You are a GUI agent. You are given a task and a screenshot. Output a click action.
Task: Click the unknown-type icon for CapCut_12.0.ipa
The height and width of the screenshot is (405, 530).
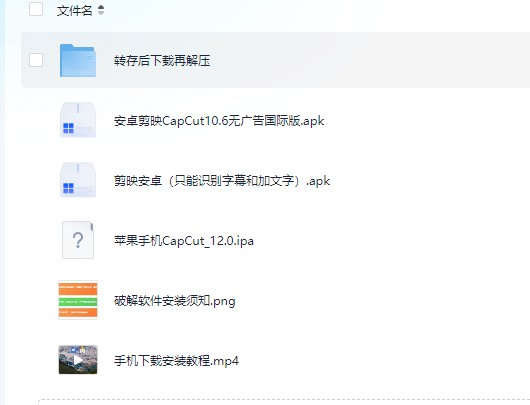coord(78,240)
